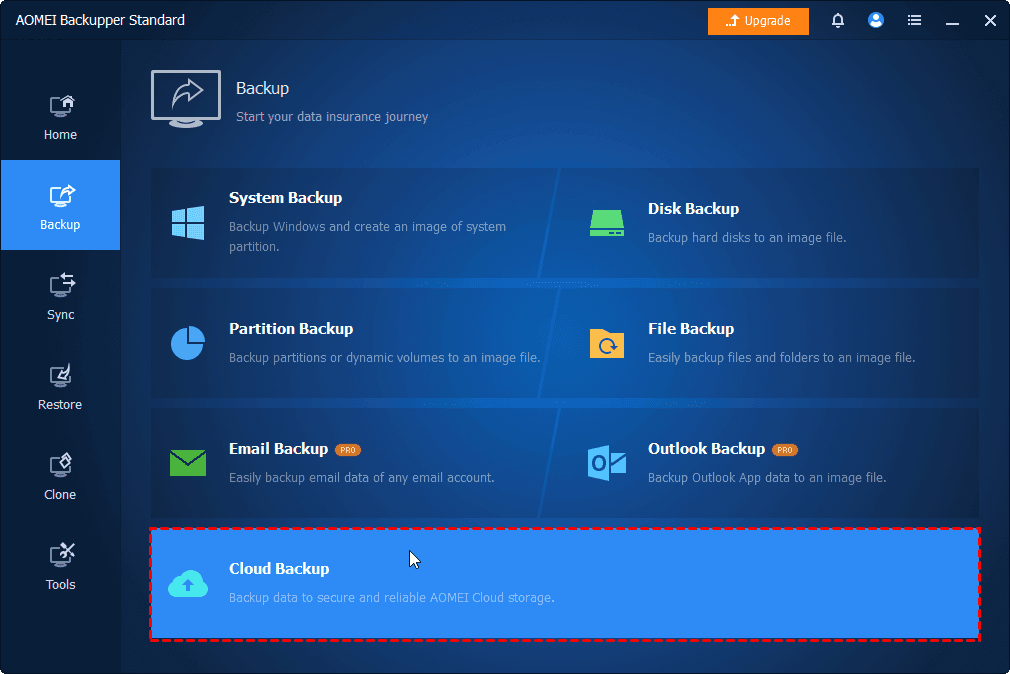Click 'Backup Windows and create an image' description
Image resolution: width=1010 pixels, height=674 pixels.
tap(368, 236)
